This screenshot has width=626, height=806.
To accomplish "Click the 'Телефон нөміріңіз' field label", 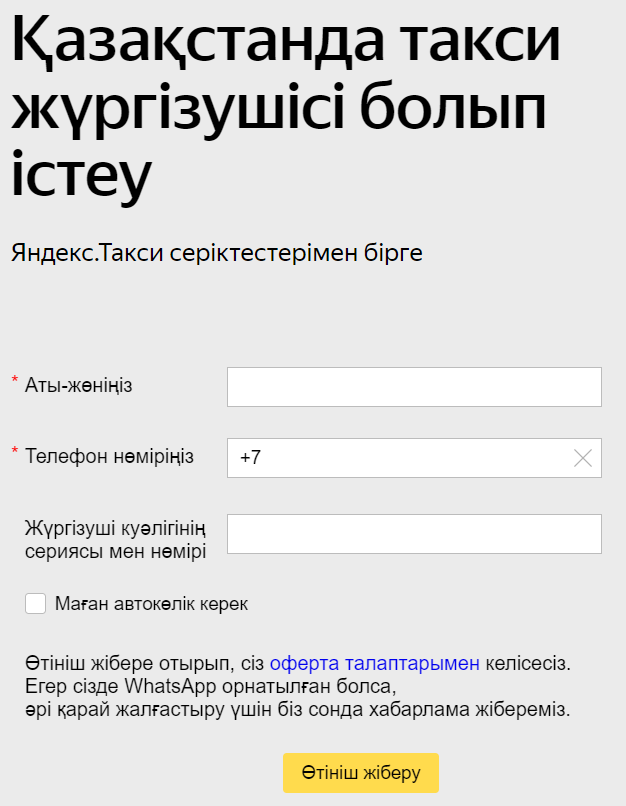I will pyautogui.click(x=109, y=456).
